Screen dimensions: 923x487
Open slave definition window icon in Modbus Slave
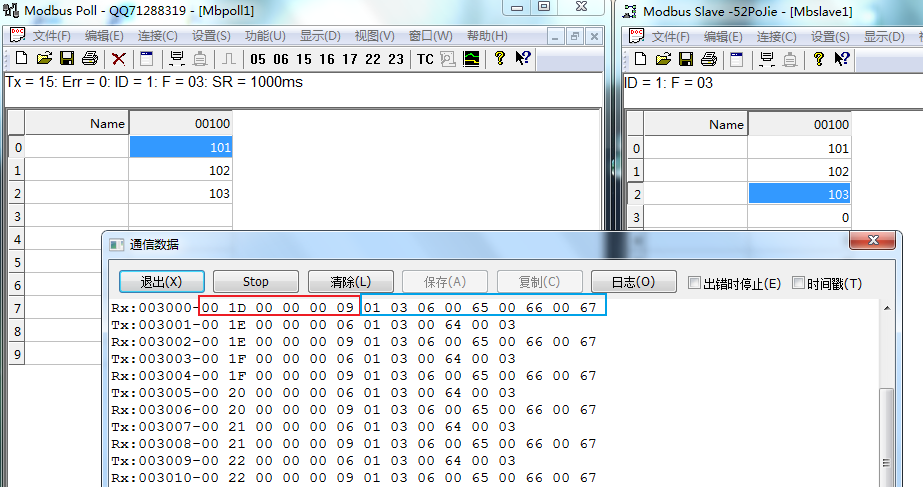point(736,59)
